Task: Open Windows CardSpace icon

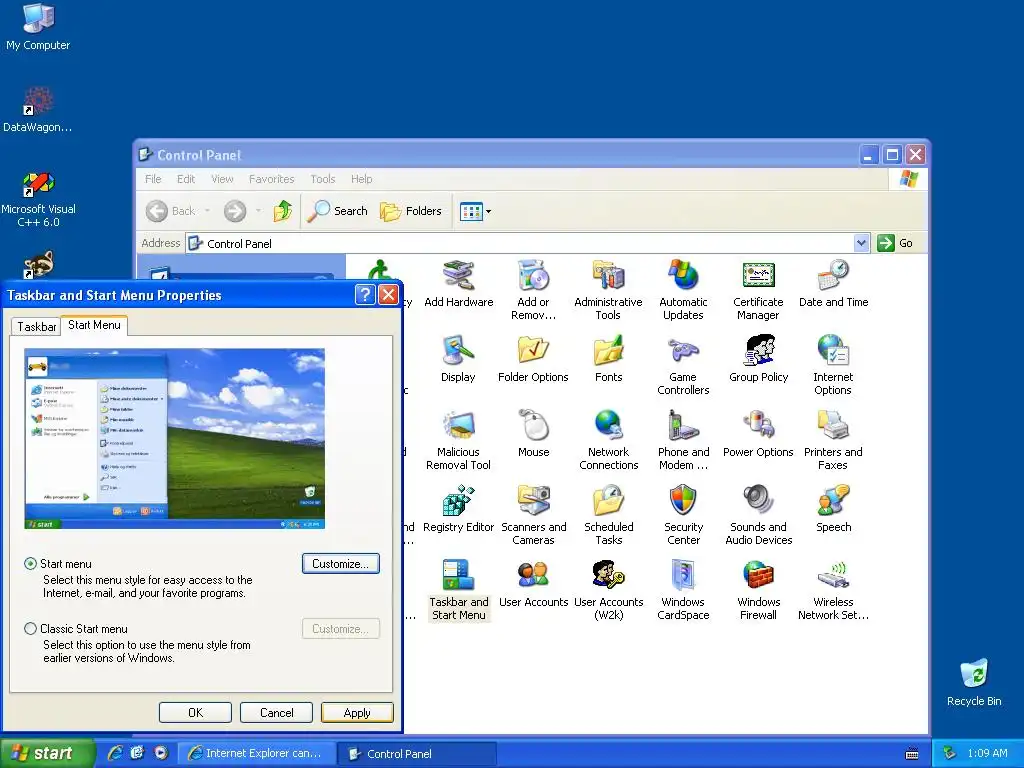Action: tap(683, 590)
